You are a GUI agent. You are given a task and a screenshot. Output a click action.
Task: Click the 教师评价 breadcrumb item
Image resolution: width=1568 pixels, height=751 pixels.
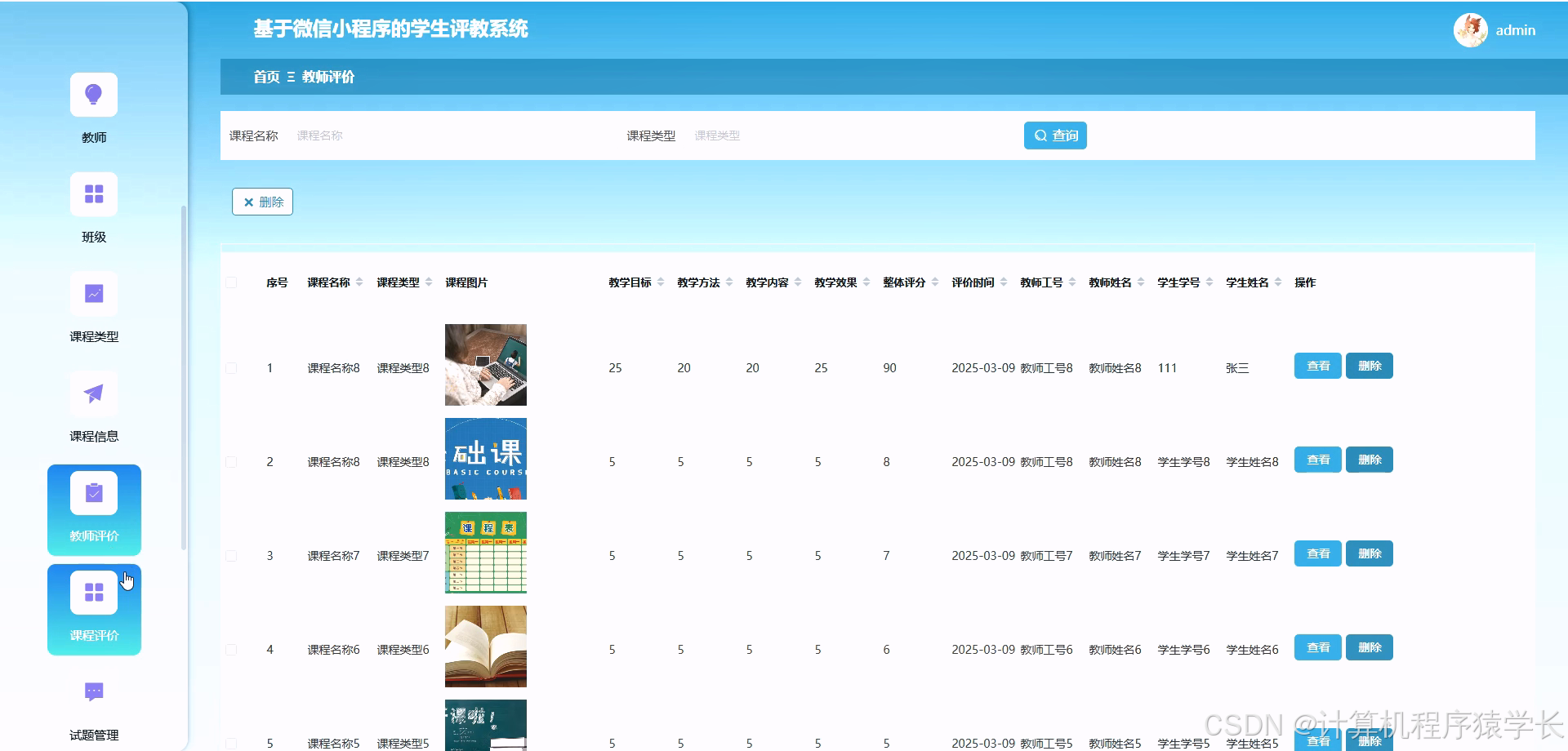[328, 77]
